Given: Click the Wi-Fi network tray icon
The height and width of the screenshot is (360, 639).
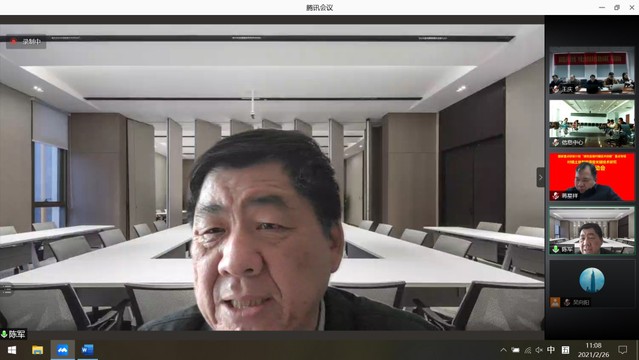Looking at the screenshot, I should 528,350.
